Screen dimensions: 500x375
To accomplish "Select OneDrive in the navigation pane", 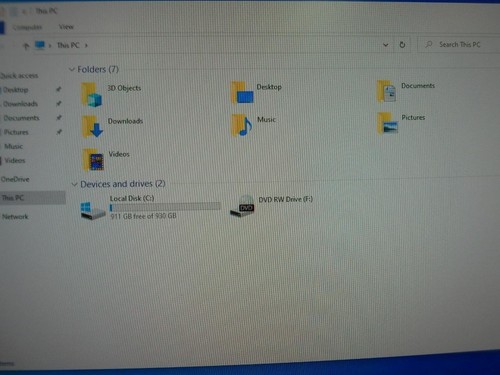I will point(15,179).
